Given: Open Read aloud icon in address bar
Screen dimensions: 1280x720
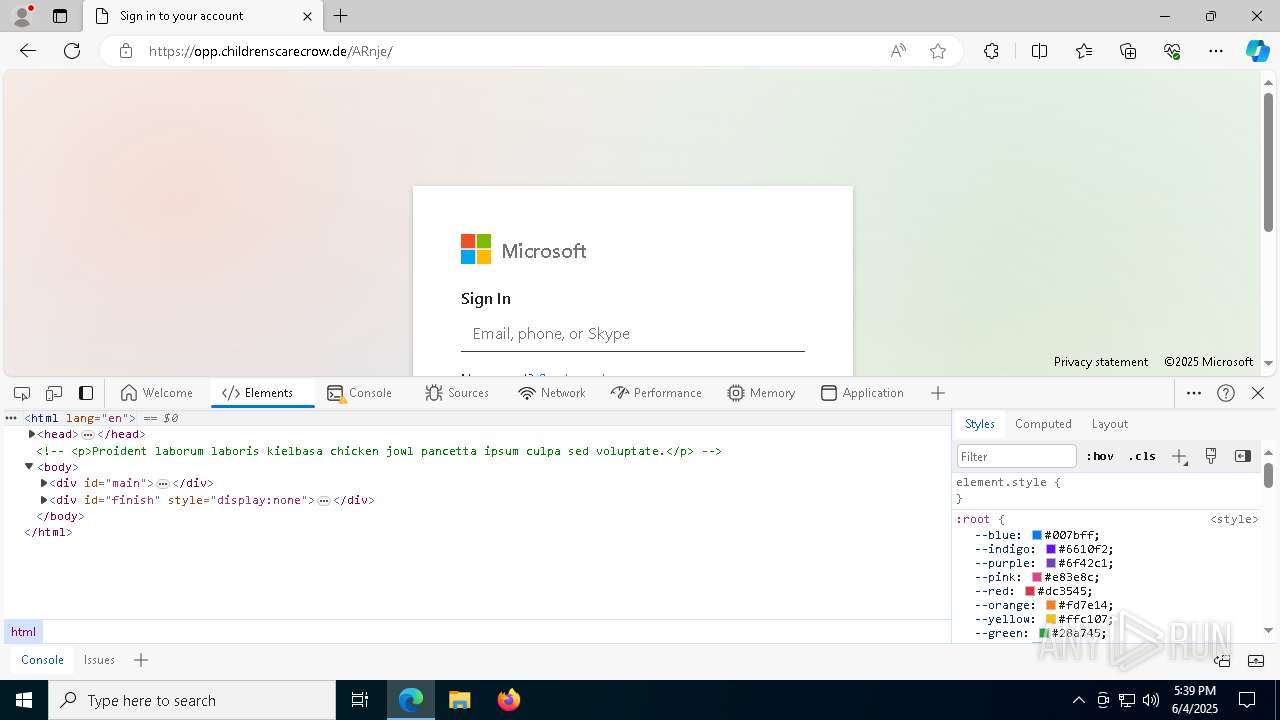Looking at the screenshot, I should pos(898,51).
